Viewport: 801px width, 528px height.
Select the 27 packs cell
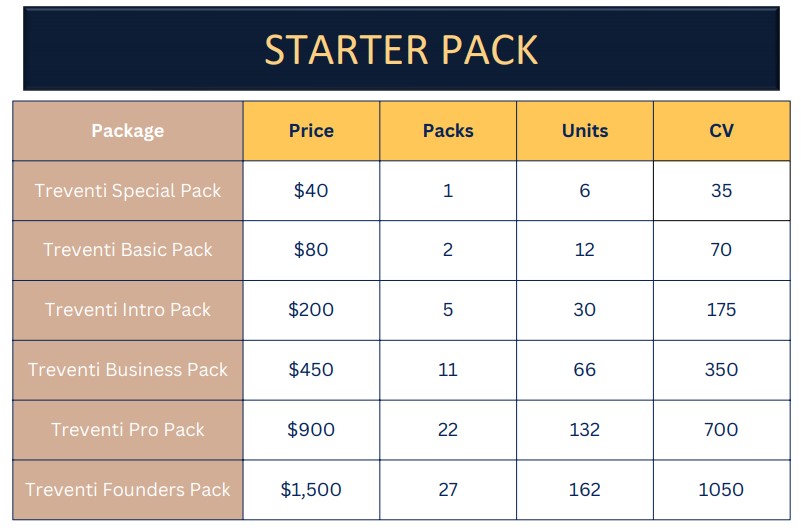(448, 490)
